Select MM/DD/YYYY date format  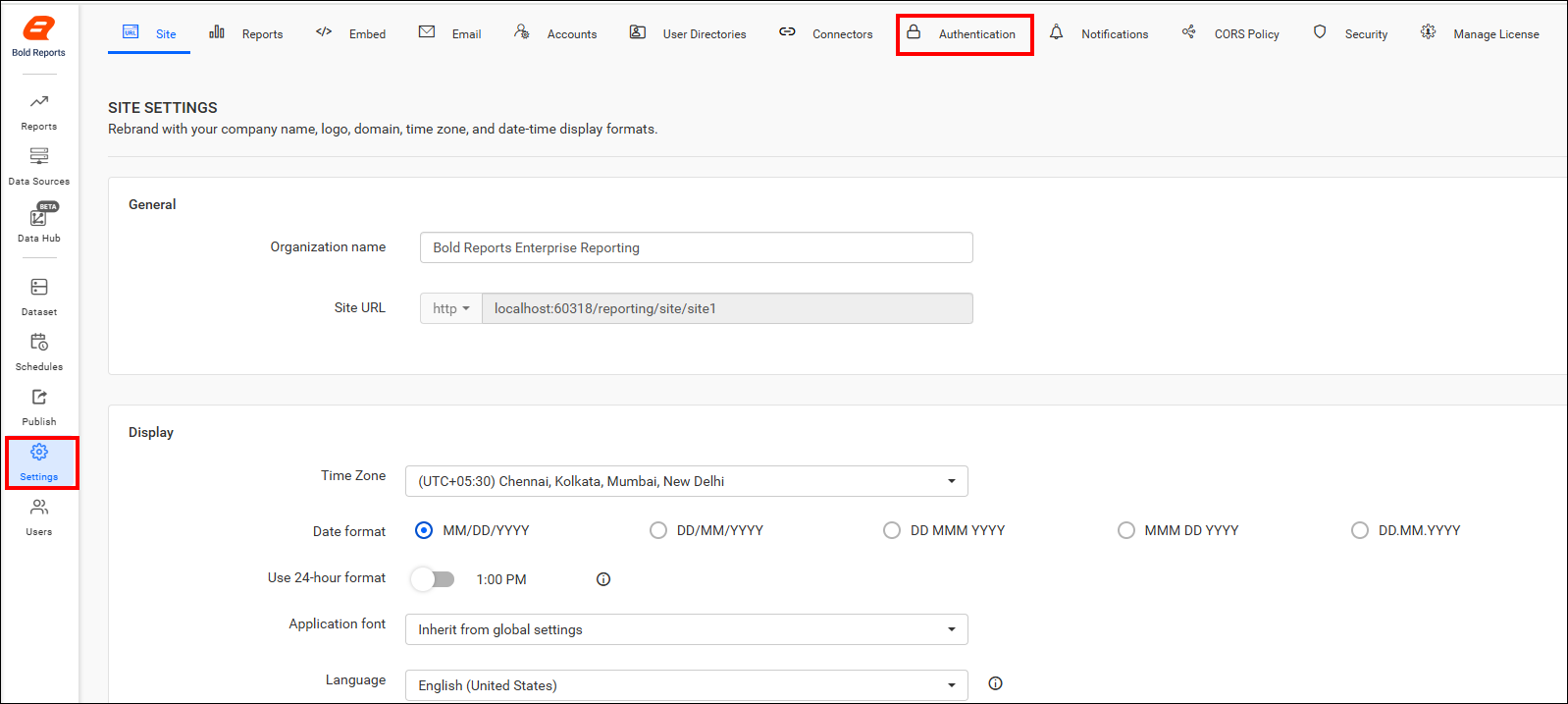coord(424,530)
